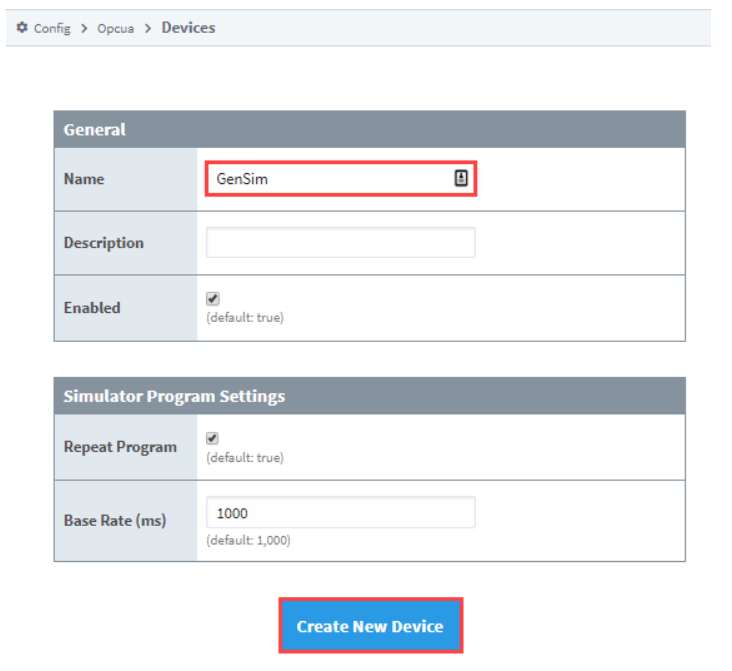
Task: Click the Config gear icon
Action: tap(22, 28)
